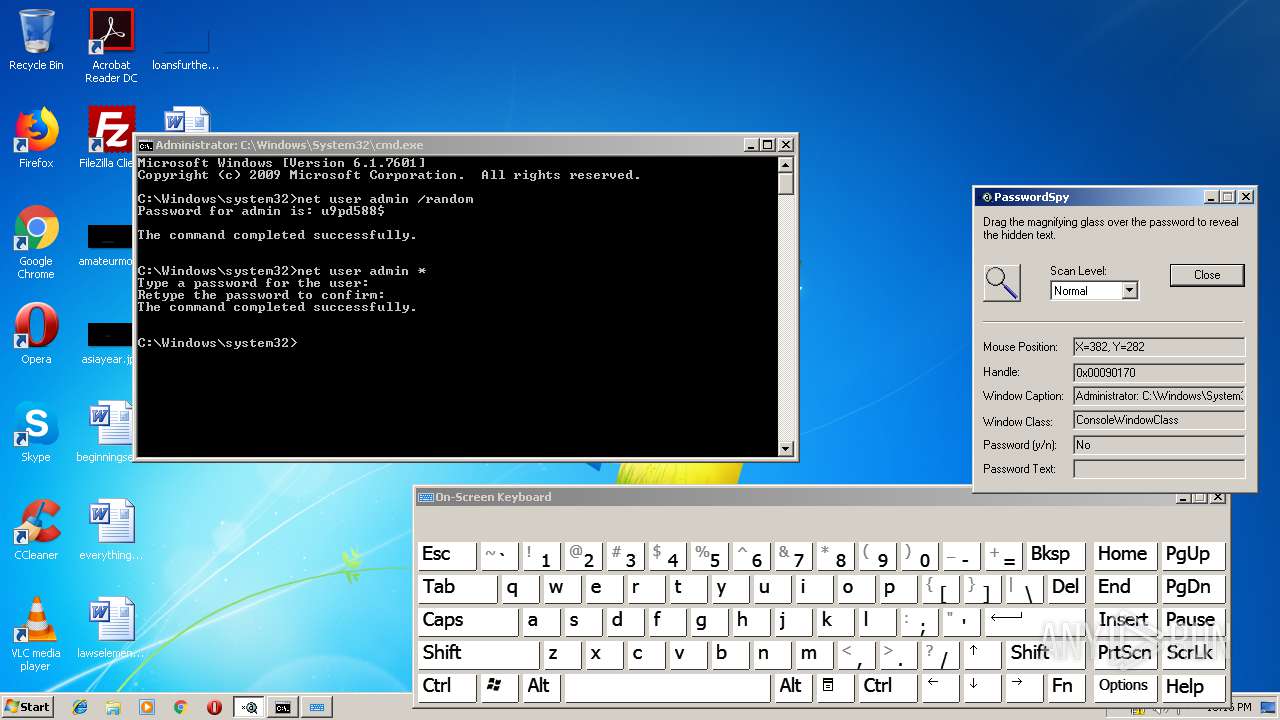Toggle the right Alt key
The image size is (1280, 720).
point(793,686)
